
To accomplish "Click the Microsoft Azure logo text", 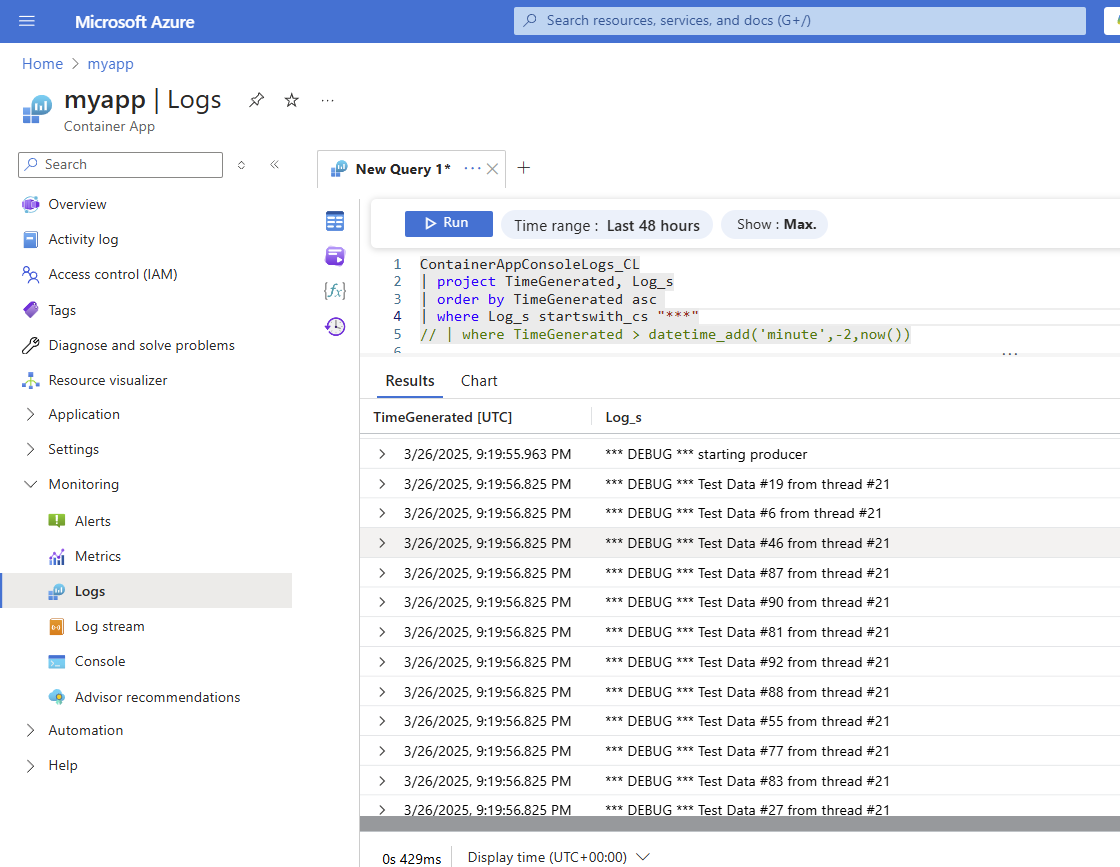I will point(135,22).
